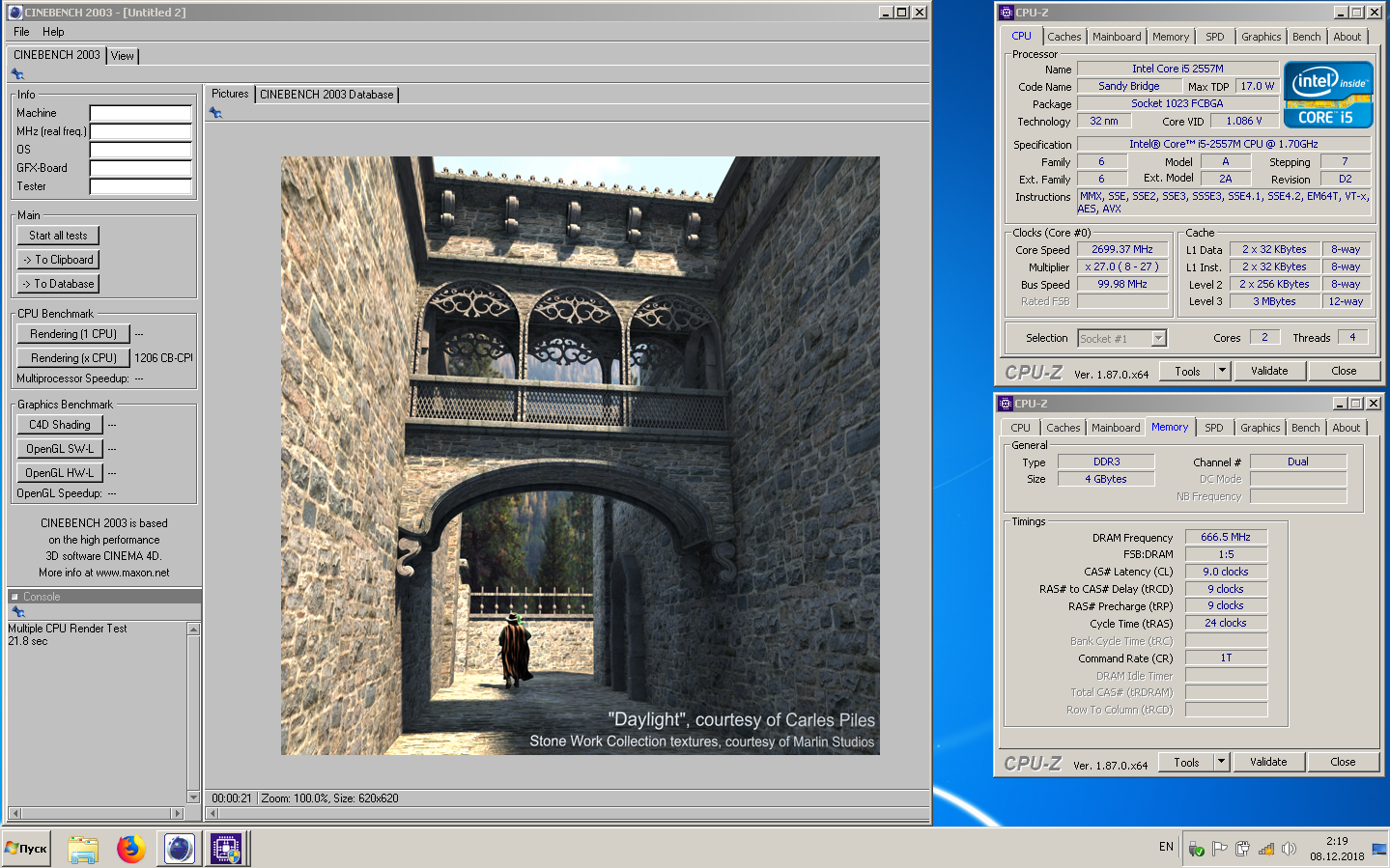Viewport: 1390px width, 868px height.
Task: Open SPD tab in top CPU-Z window
Action: [x=1215, y=37]
